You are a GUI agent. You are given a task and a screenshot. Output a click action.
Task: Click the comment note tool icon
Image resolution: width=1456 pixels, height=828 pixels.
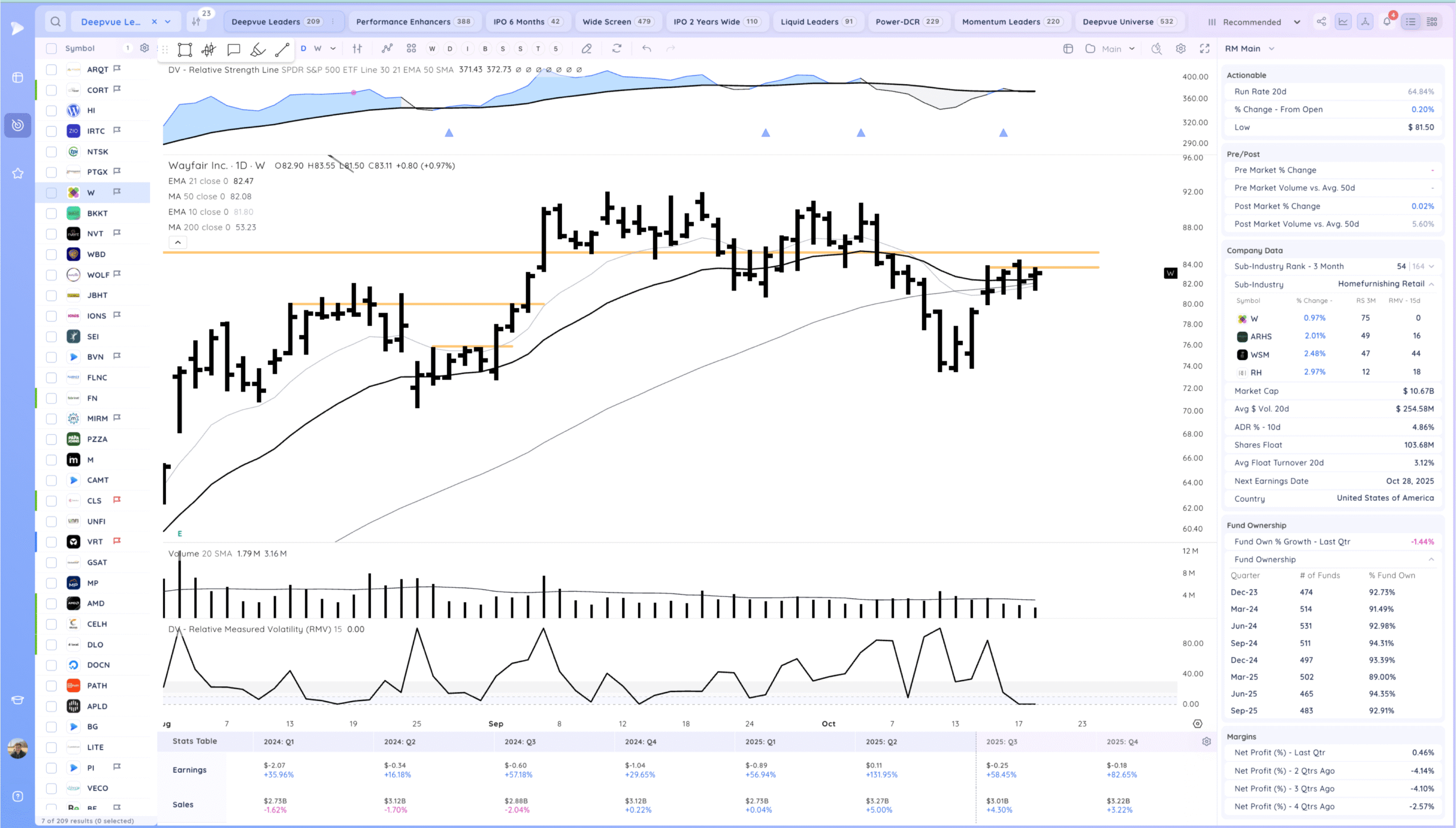point(233,50)
